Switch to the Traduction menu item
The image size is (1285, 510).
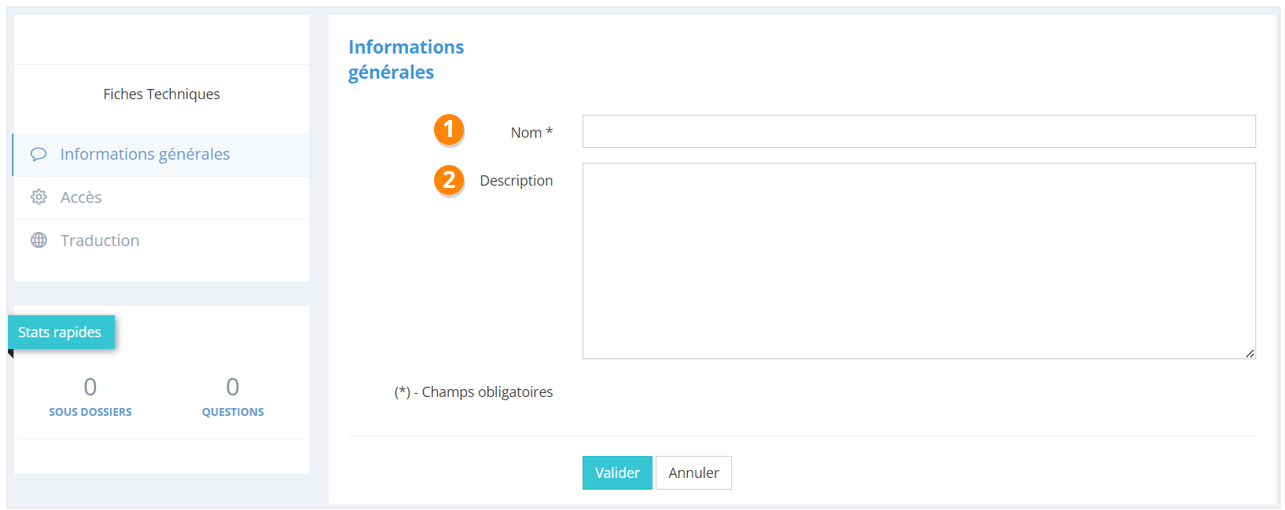[100, 241]
